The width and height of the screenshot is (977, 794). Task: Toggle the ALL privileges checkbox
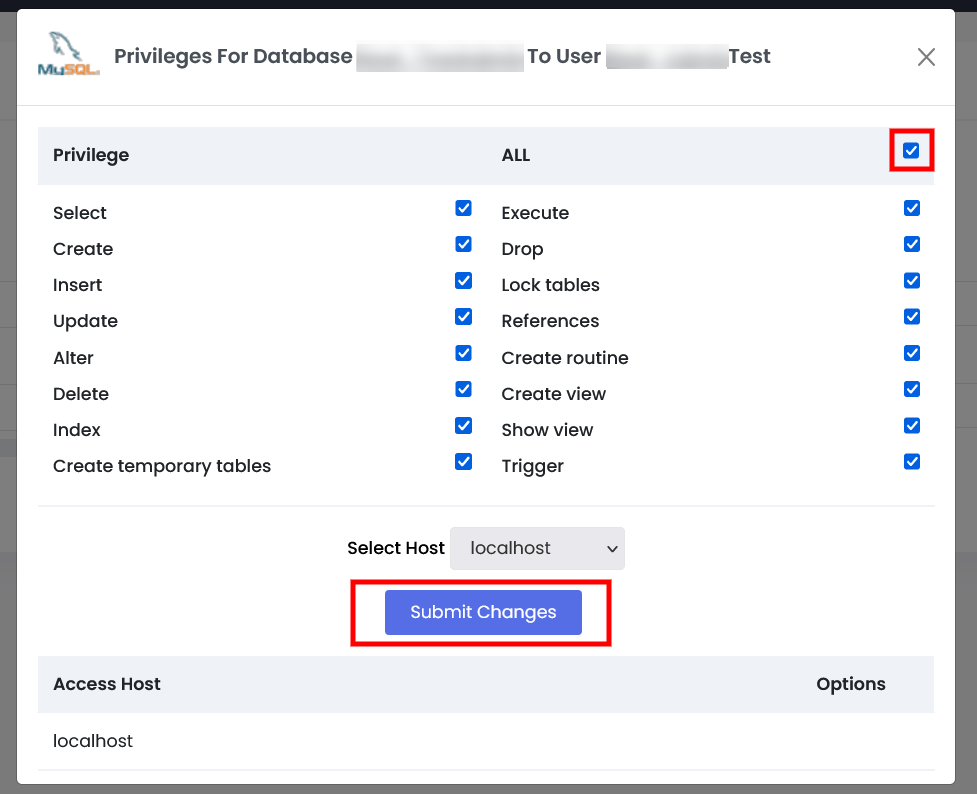click(x=911, y=151)
